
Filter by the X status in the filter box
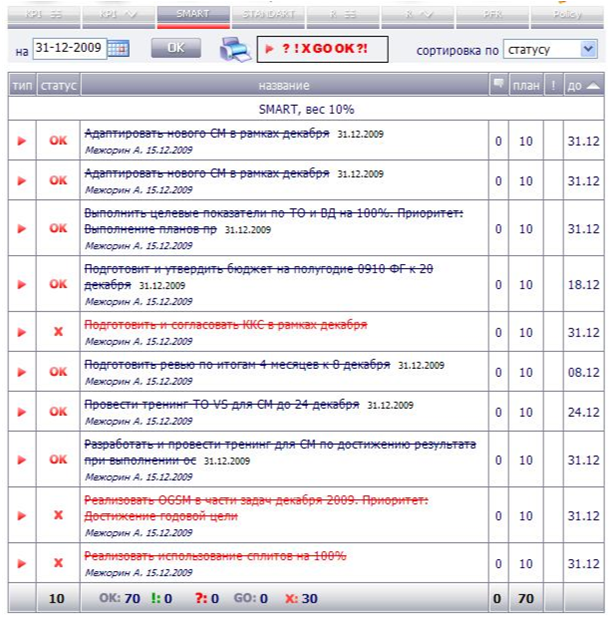coord(306,49)
